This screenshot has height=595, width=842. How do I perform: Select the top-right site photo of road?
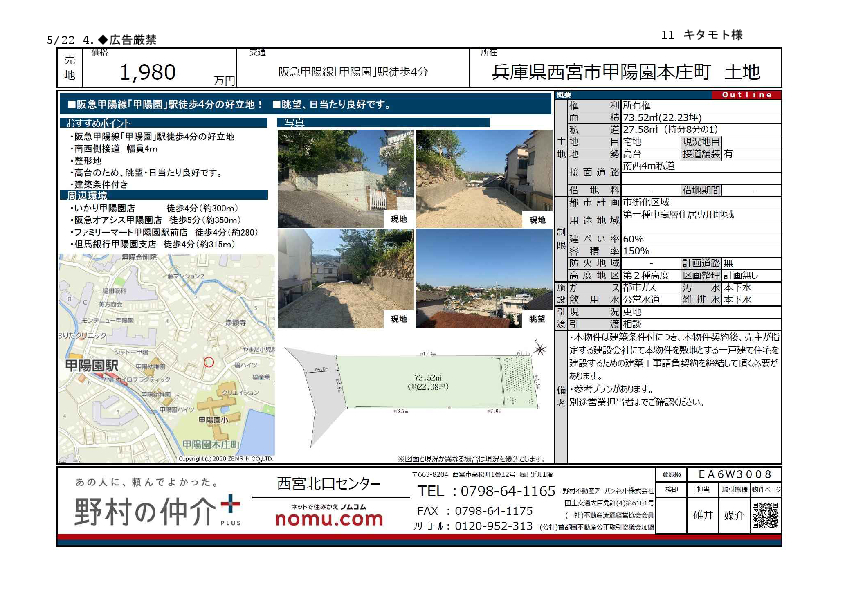[x=483, y=177]
